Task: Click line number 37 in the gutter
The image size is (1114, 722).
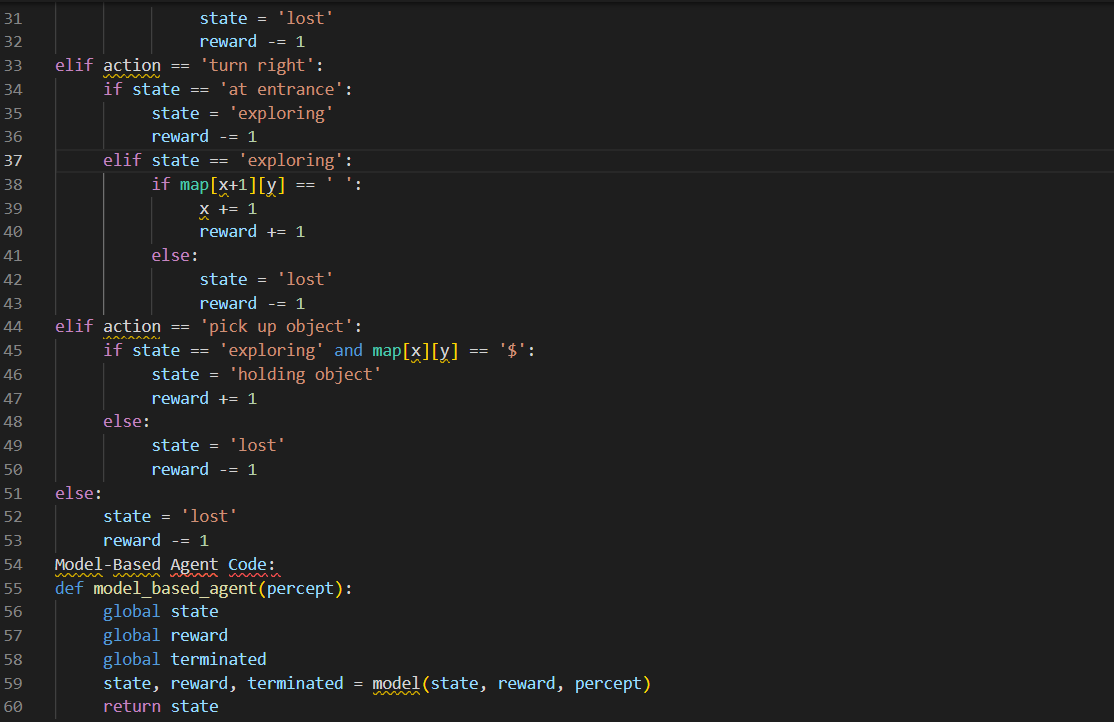Action: (x=13, y=160)
